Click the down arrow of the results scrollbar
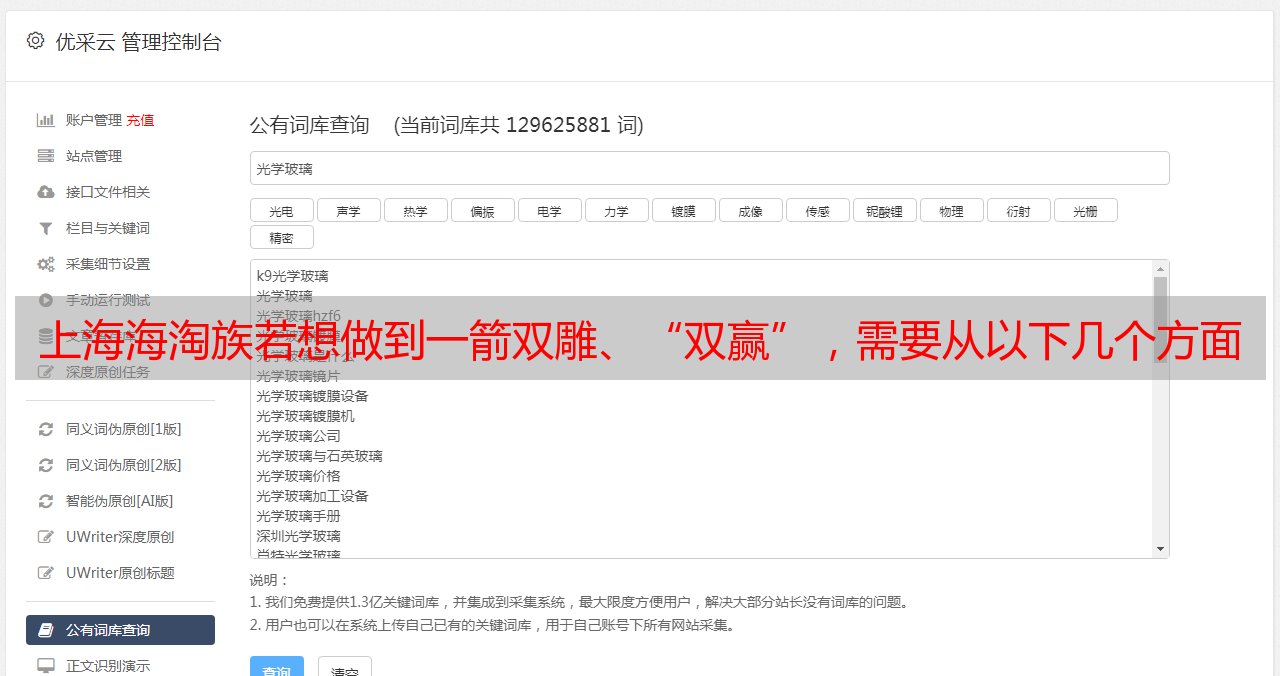1280x676 pixels. click(x=1160, y=549)
